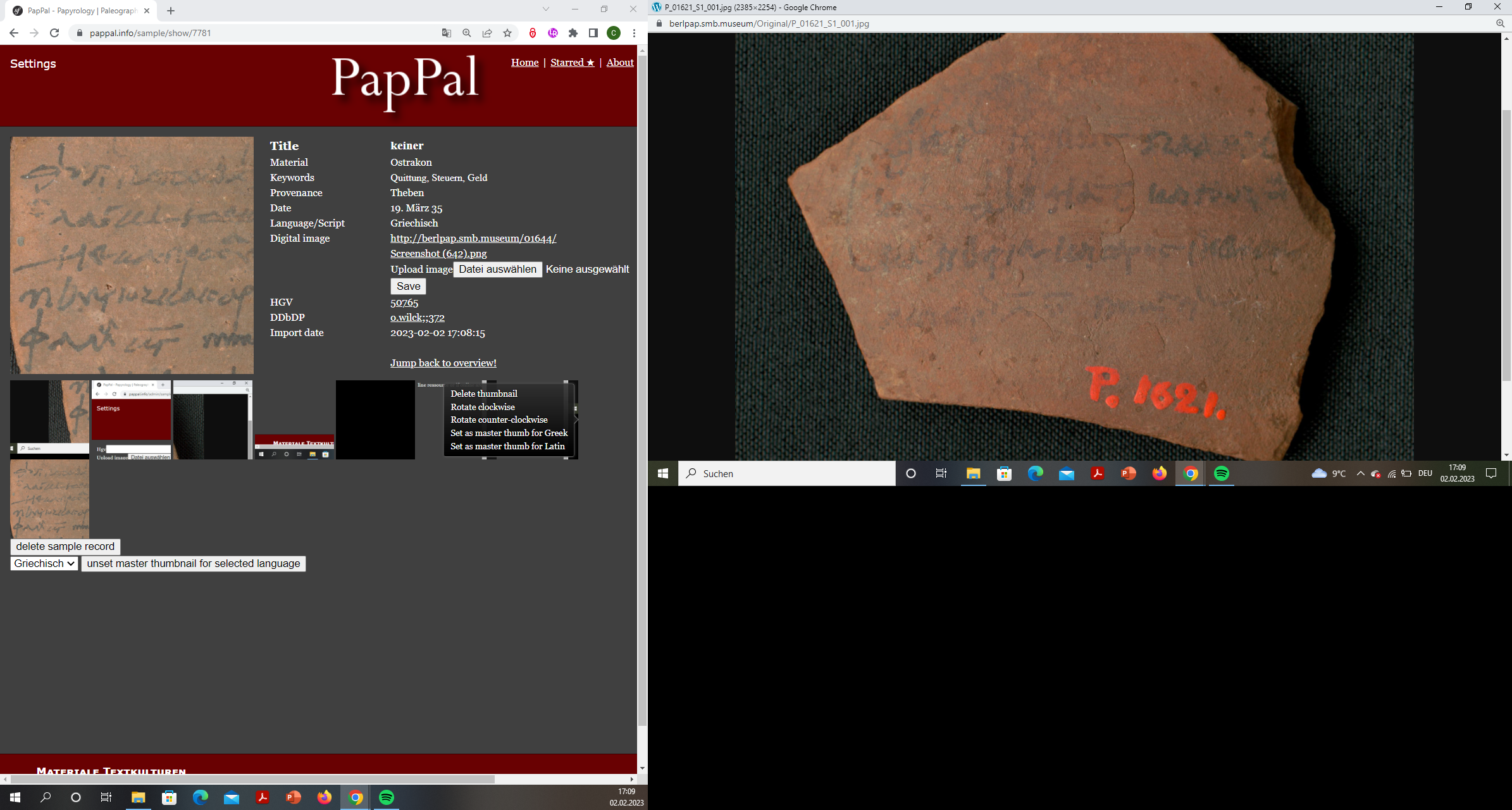Click the image window URL berlpap.smb.museum

769,23
